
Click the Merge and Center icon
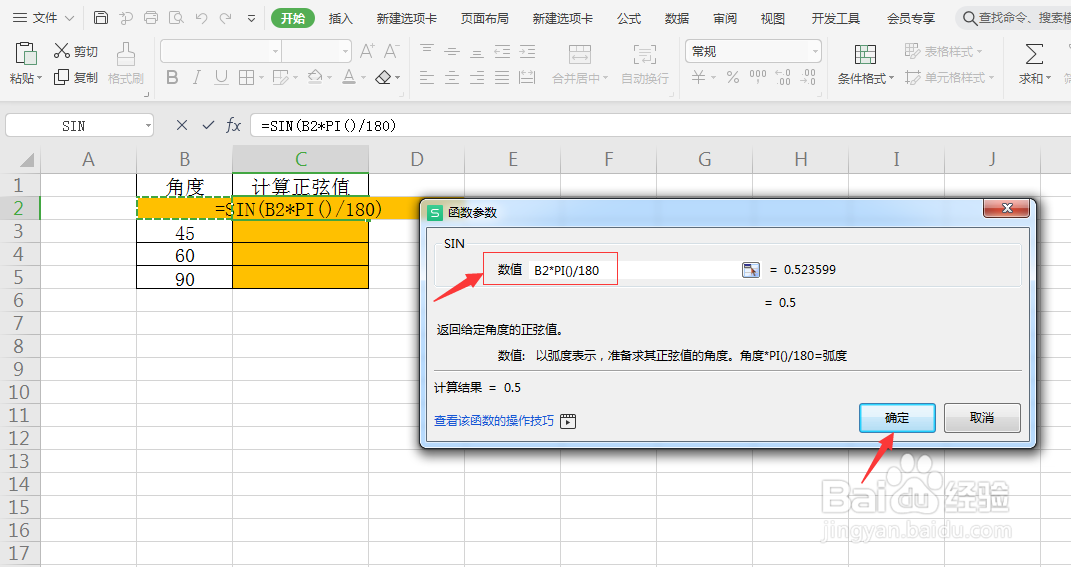tap(580, 54)
